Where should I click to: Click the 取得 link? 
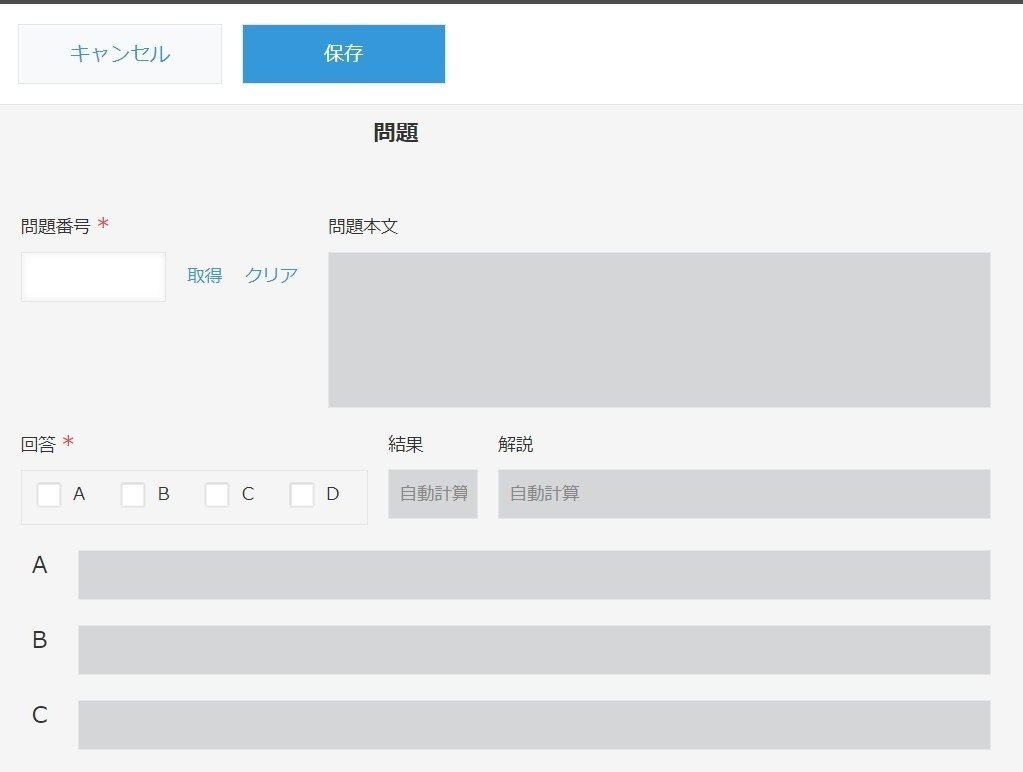click(205, 275)
